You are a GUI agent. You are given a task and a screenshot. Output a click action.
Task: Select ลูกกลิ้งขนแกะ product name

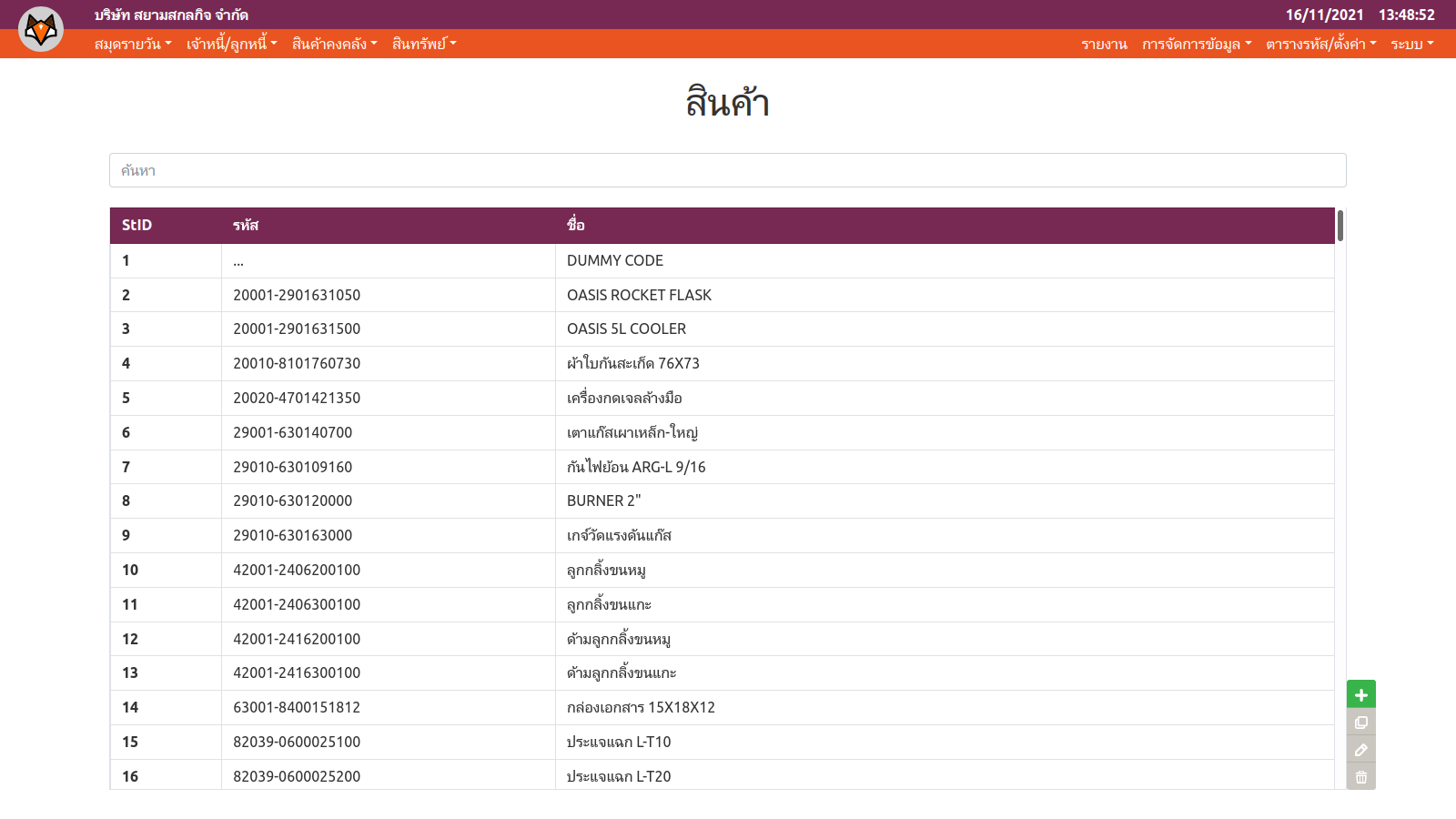609,604
